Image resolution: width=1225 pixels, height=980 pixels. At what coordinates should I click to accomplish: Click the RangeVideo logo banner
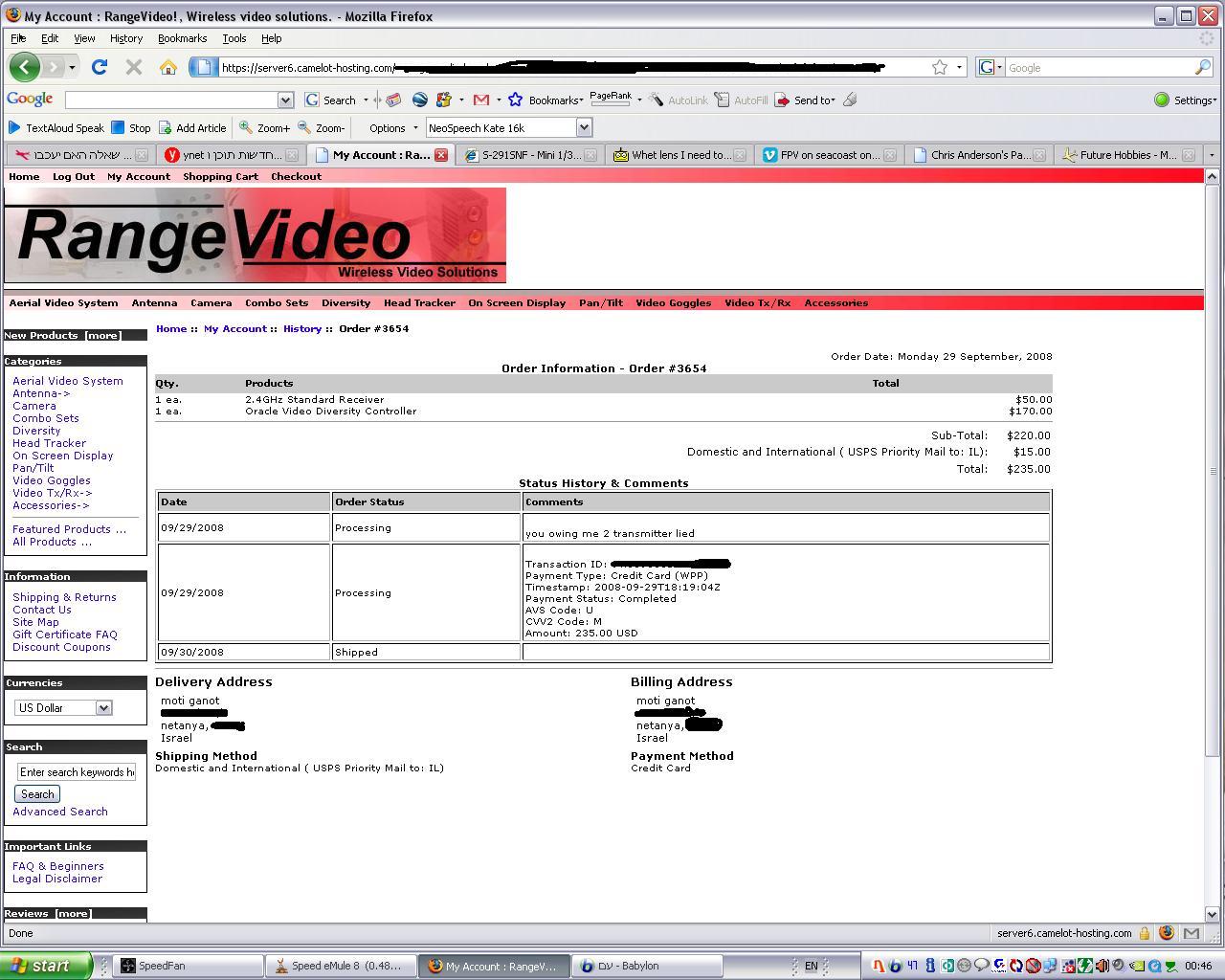point(256,235)
